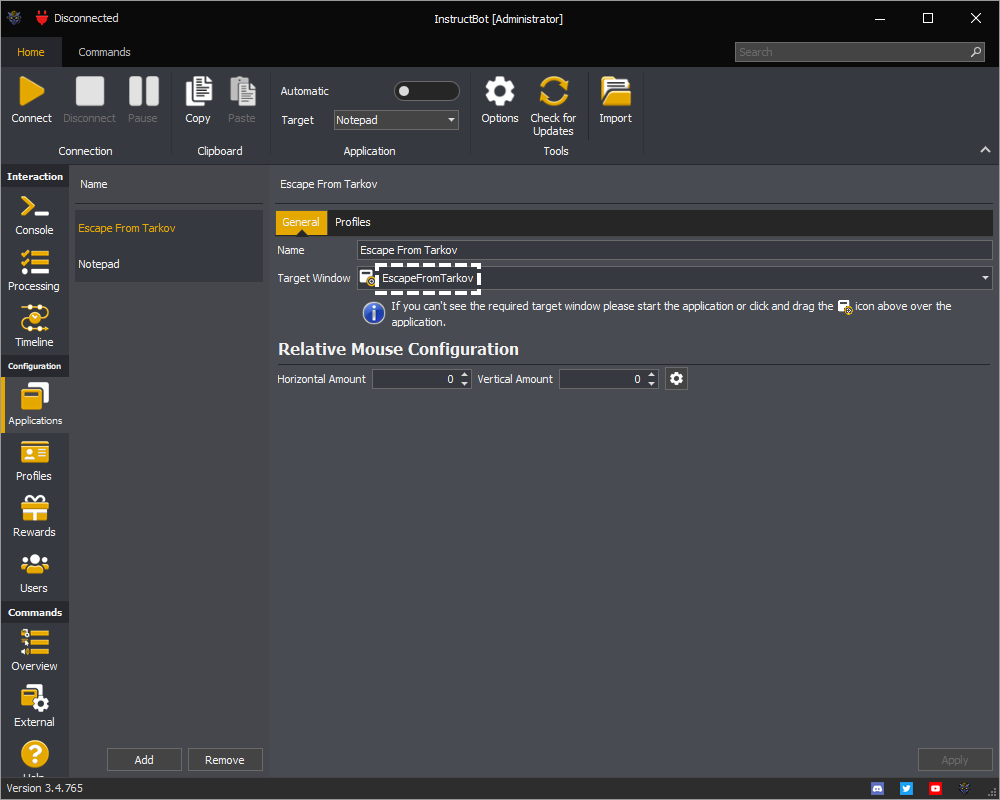Viewport: 1000px width, 800px height.
Task: Click the Name column header
Action: (94, 184)
